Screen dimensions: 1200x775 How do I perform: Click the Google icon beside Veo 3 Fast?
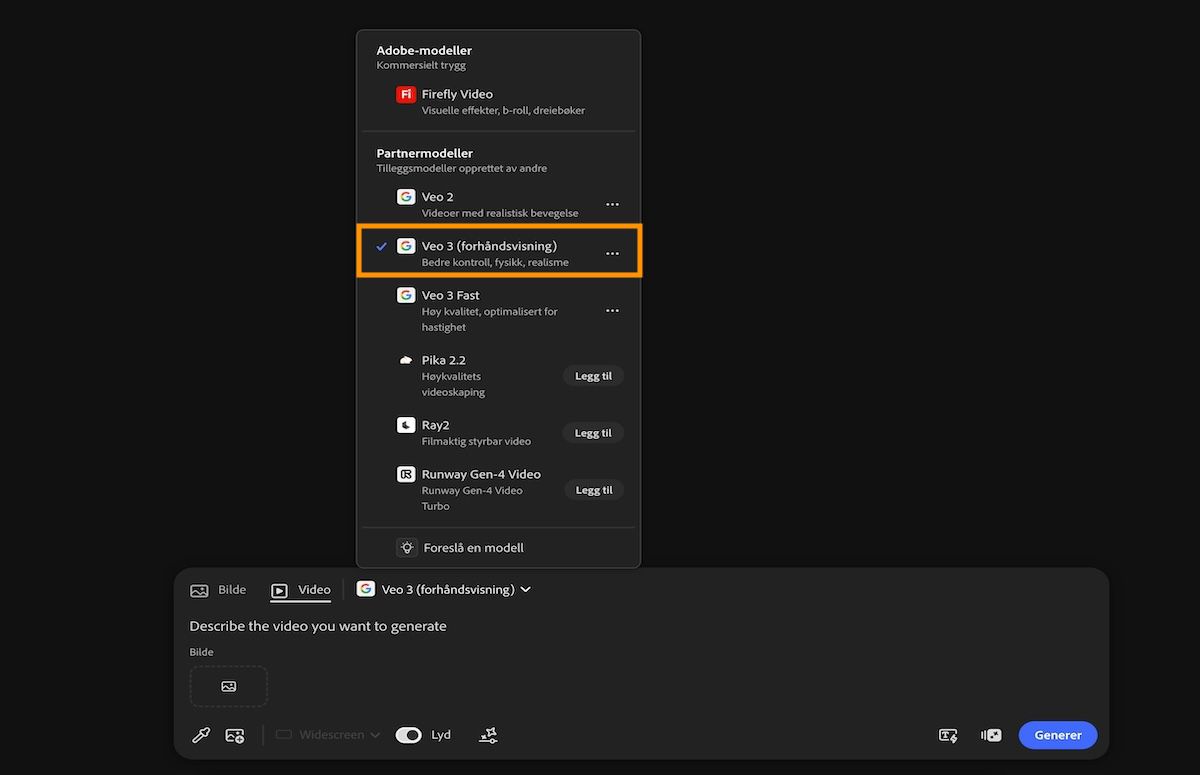pyautogui.click(x=405, y=295)
